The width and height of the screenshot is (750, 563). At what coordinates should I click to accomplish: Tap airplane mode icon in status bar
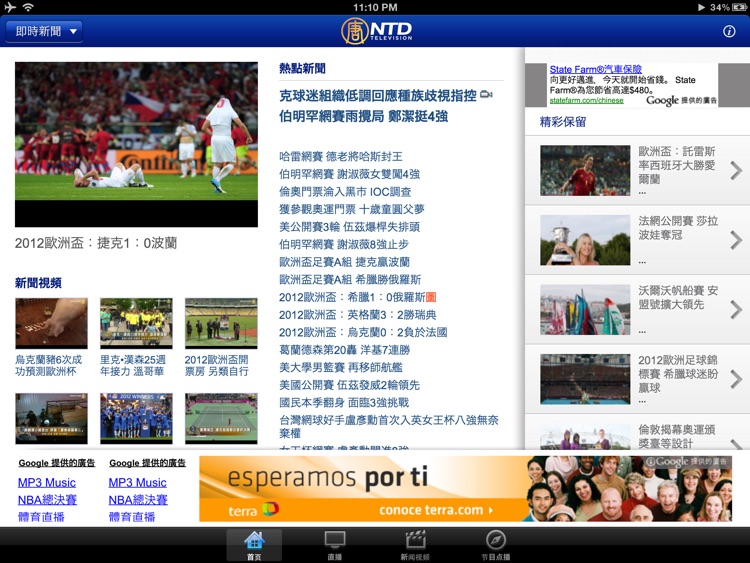coord(9,7)
